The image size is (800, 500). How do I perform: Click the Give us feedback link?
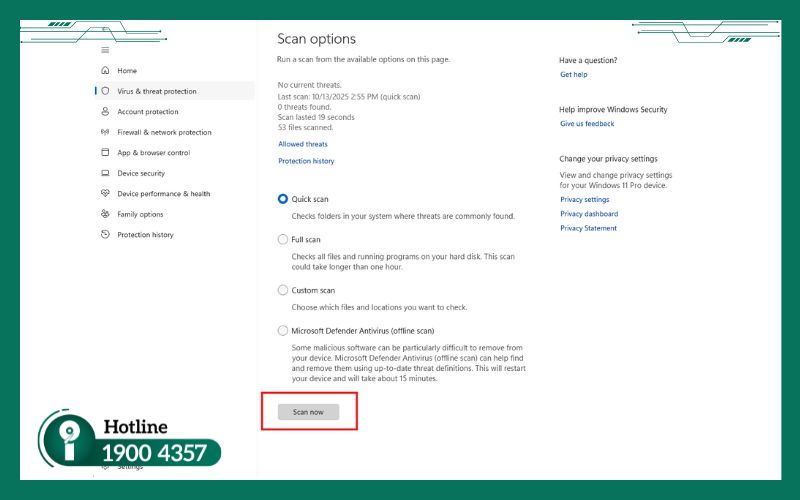(587, 124)
